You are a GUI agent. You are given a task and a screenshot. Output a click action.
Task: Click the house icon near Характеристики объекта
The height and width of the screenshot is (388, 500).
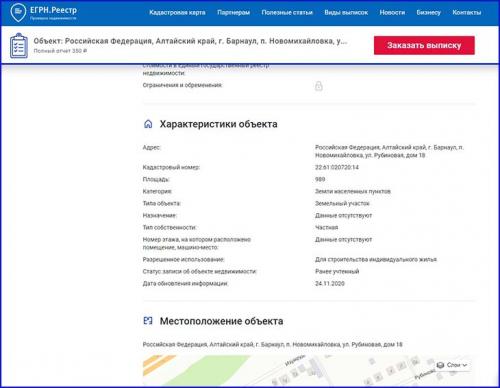[x=148, y=124]
